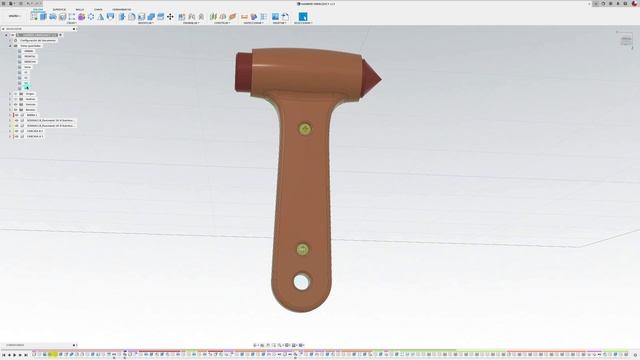Expand the Origen folder
Screen dimensions: 640x360
tap(10, 94)
